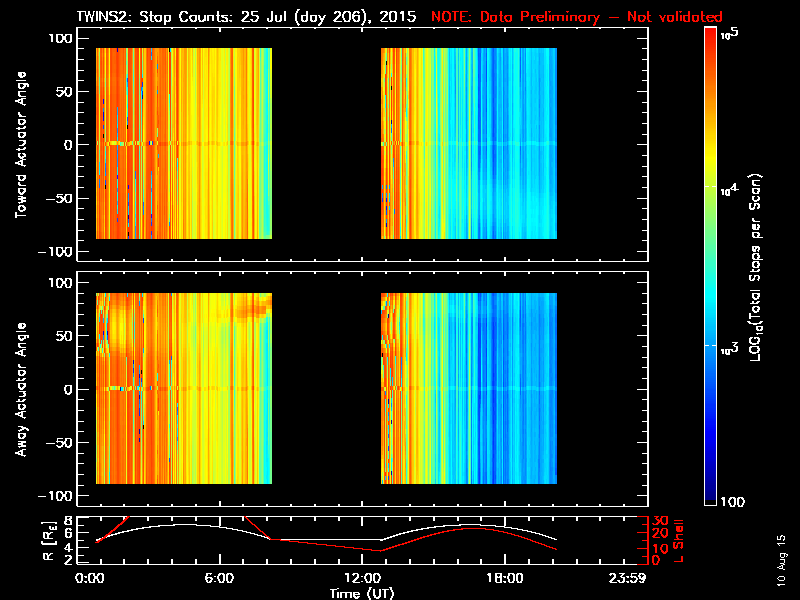Select the 12:00 time tick label

(361, 579)
